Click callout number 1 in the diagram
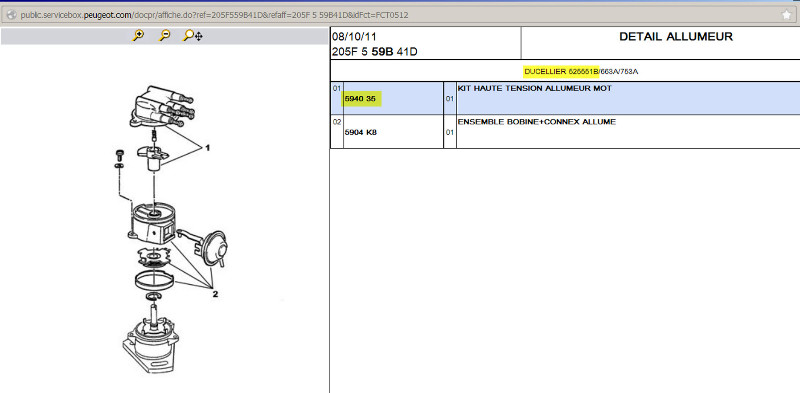800x393 pixels. point(208,148)
